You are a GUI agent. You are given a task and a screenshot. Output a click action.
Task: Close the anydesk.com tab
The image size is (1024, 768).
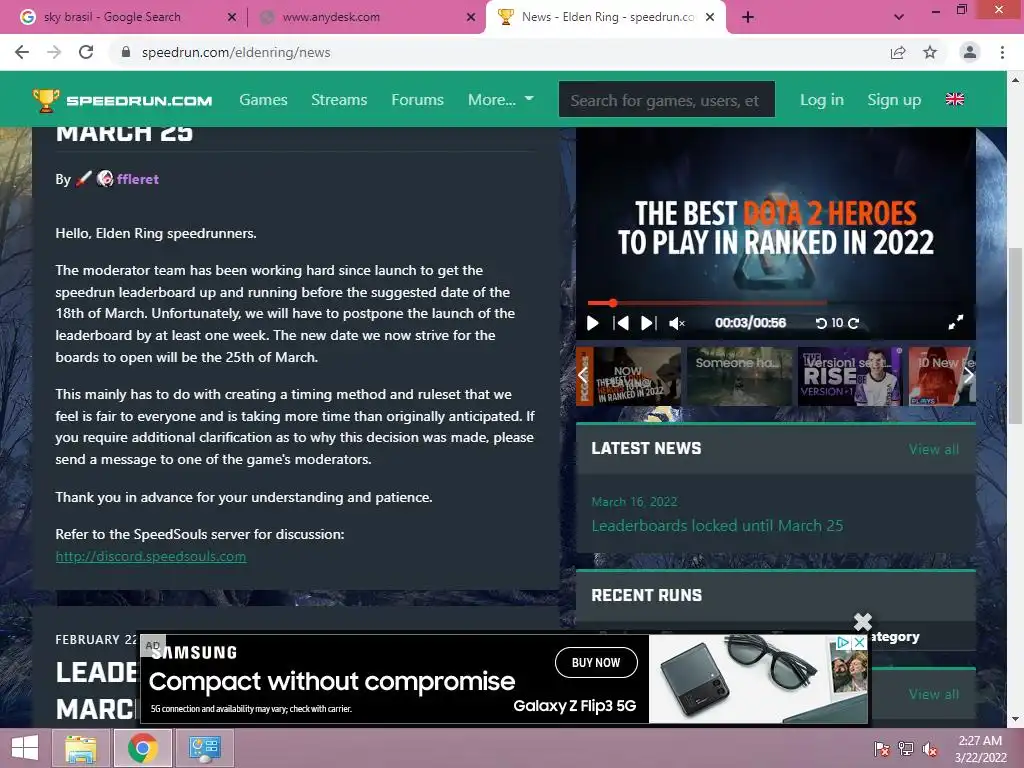pos(471,18)
